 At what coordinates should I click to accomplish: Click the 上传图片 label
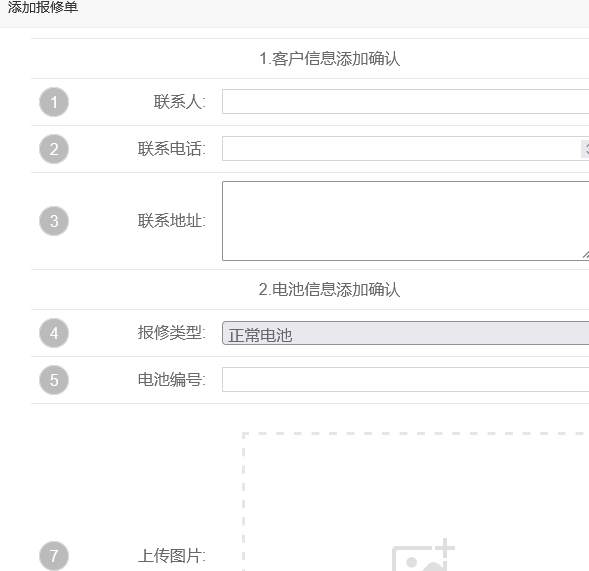point(171,556)
